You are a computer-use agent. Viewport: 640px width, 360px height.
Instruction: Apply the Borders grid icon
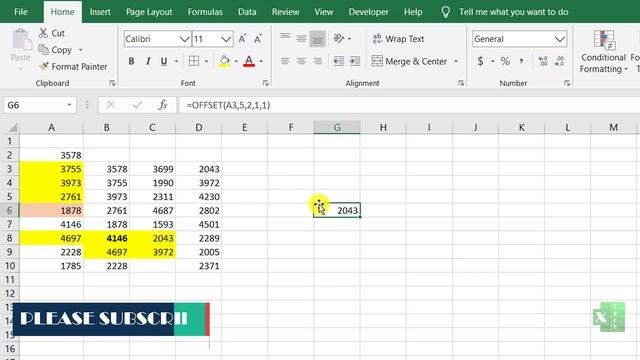[x=194, y=61]
